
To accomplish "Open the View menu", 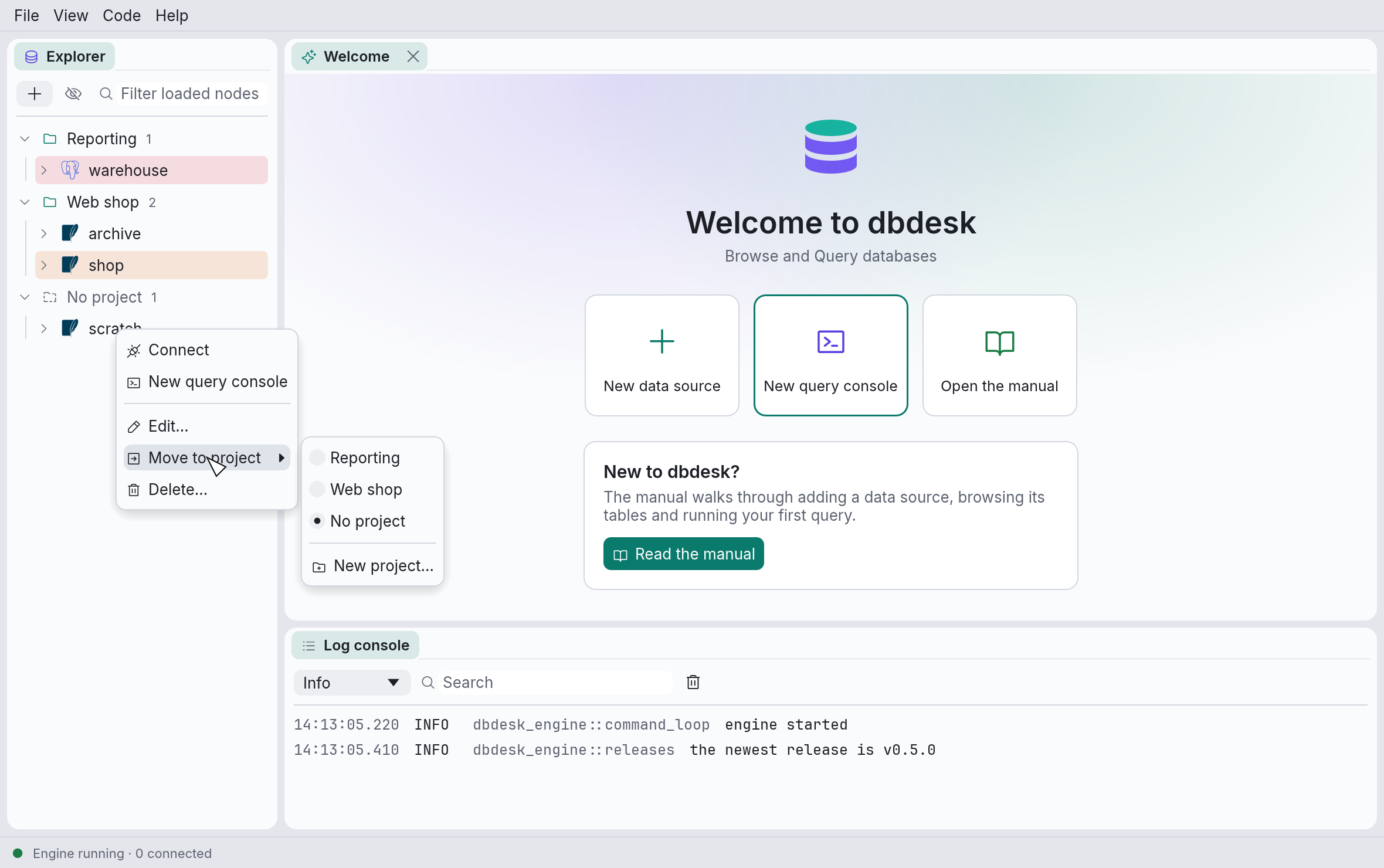I will pos(70,15).
